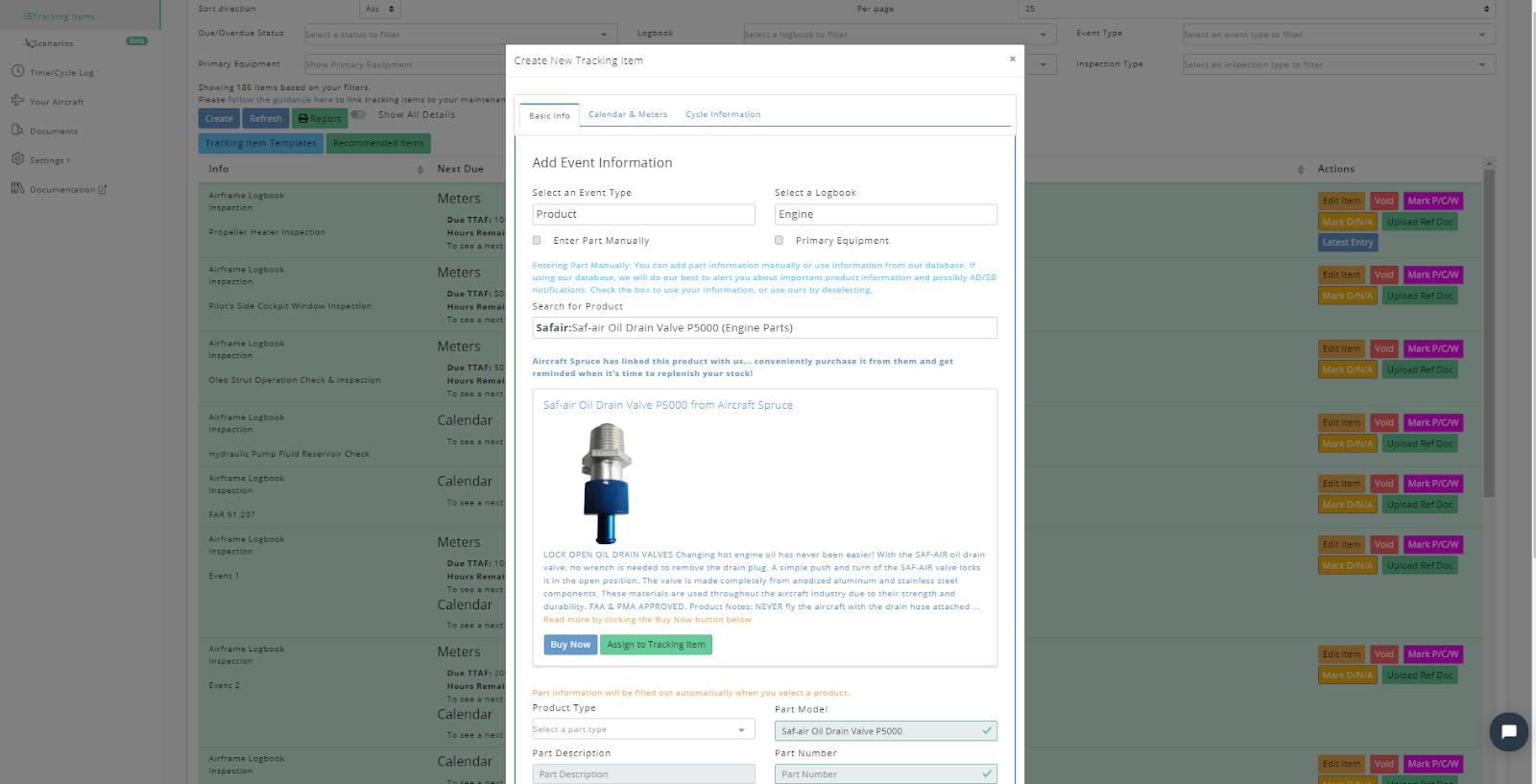Open Documentation external link icon
The height and width of the screenshot is (784, 1536).
point(103,190)
